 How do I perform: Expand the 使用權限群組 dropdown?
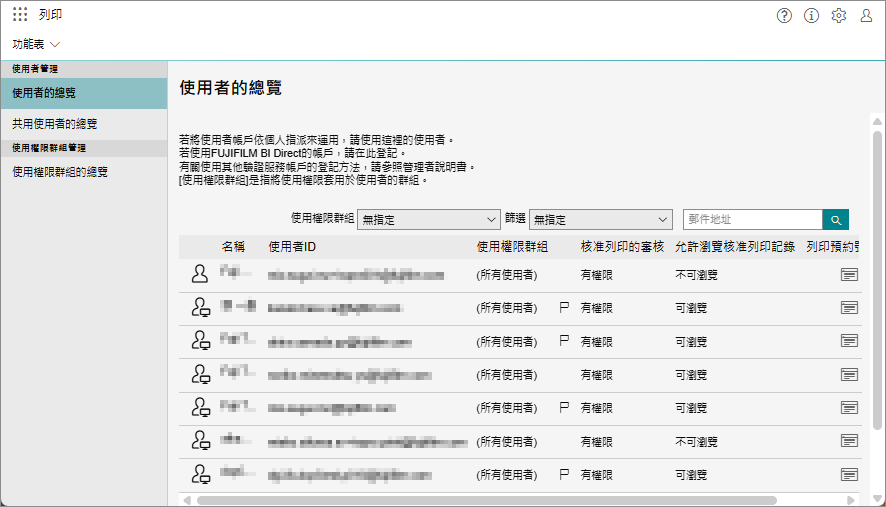(428, 219)
